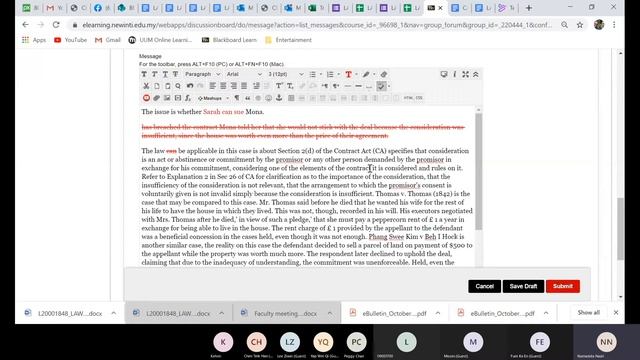Insert table icon in editor
This screenshot has height=360, width=640.
291,98
